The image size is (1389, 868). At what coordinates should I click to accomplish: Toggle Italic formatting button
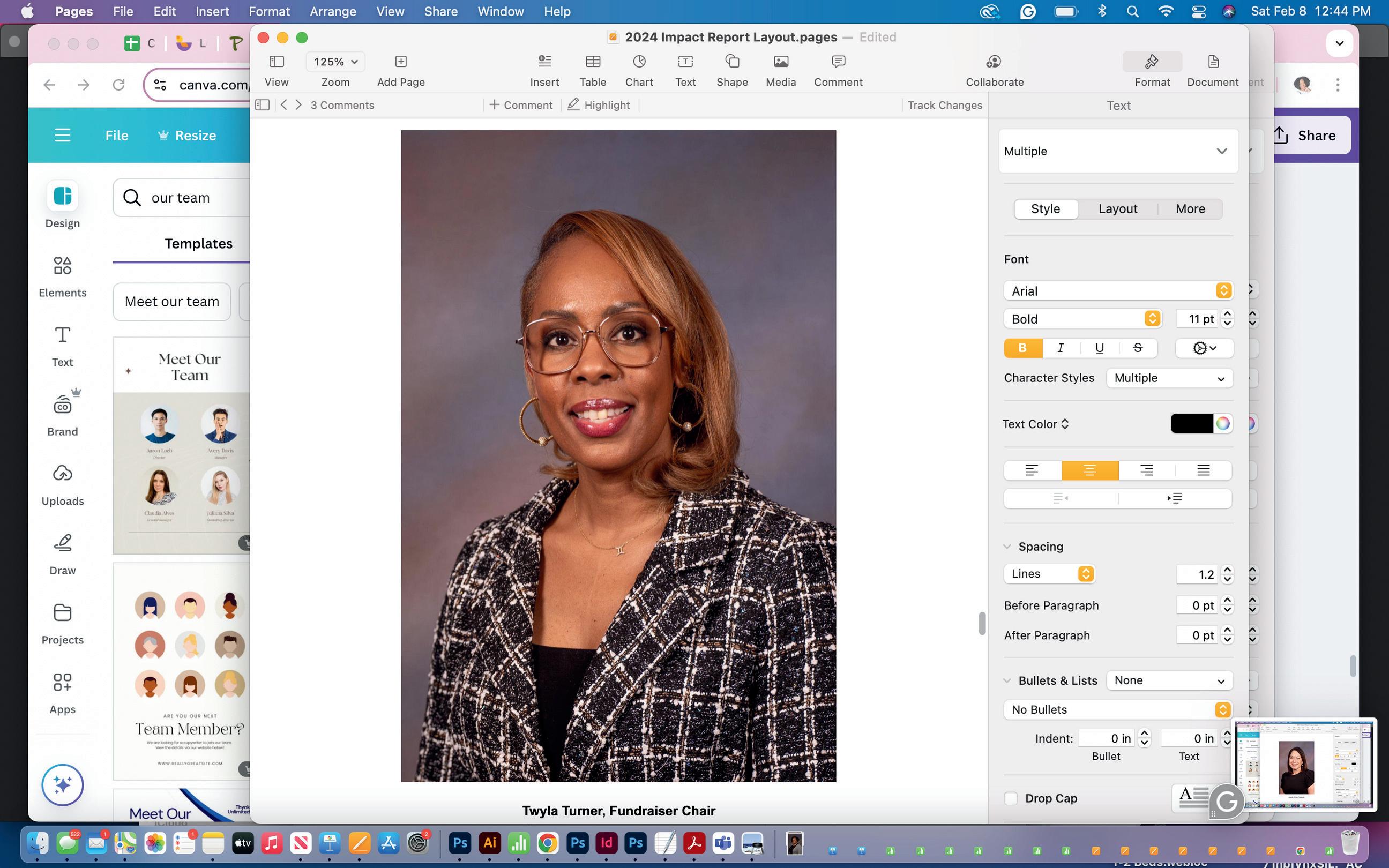click(1060, 348)
